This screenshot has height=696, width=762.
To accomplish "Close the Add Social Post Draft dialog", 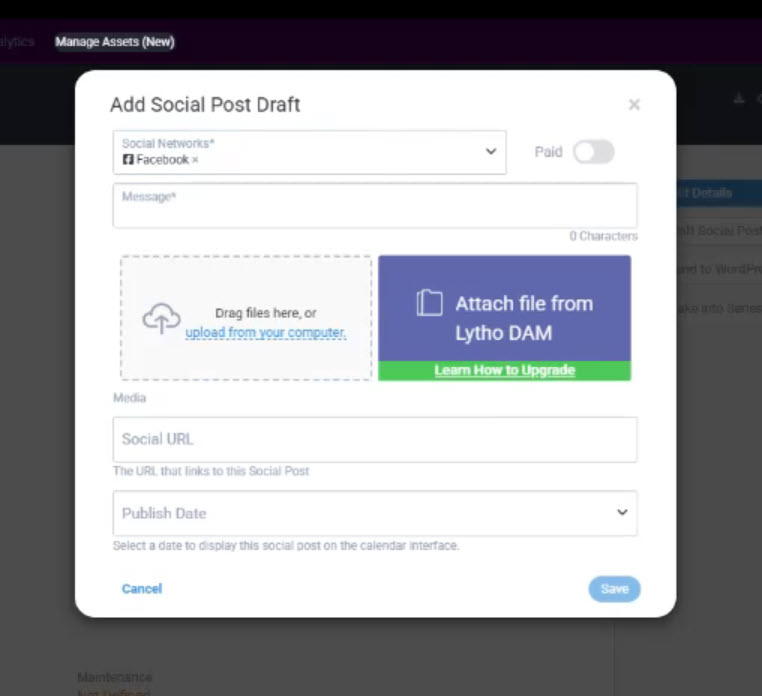I will (x=634, y=104).
